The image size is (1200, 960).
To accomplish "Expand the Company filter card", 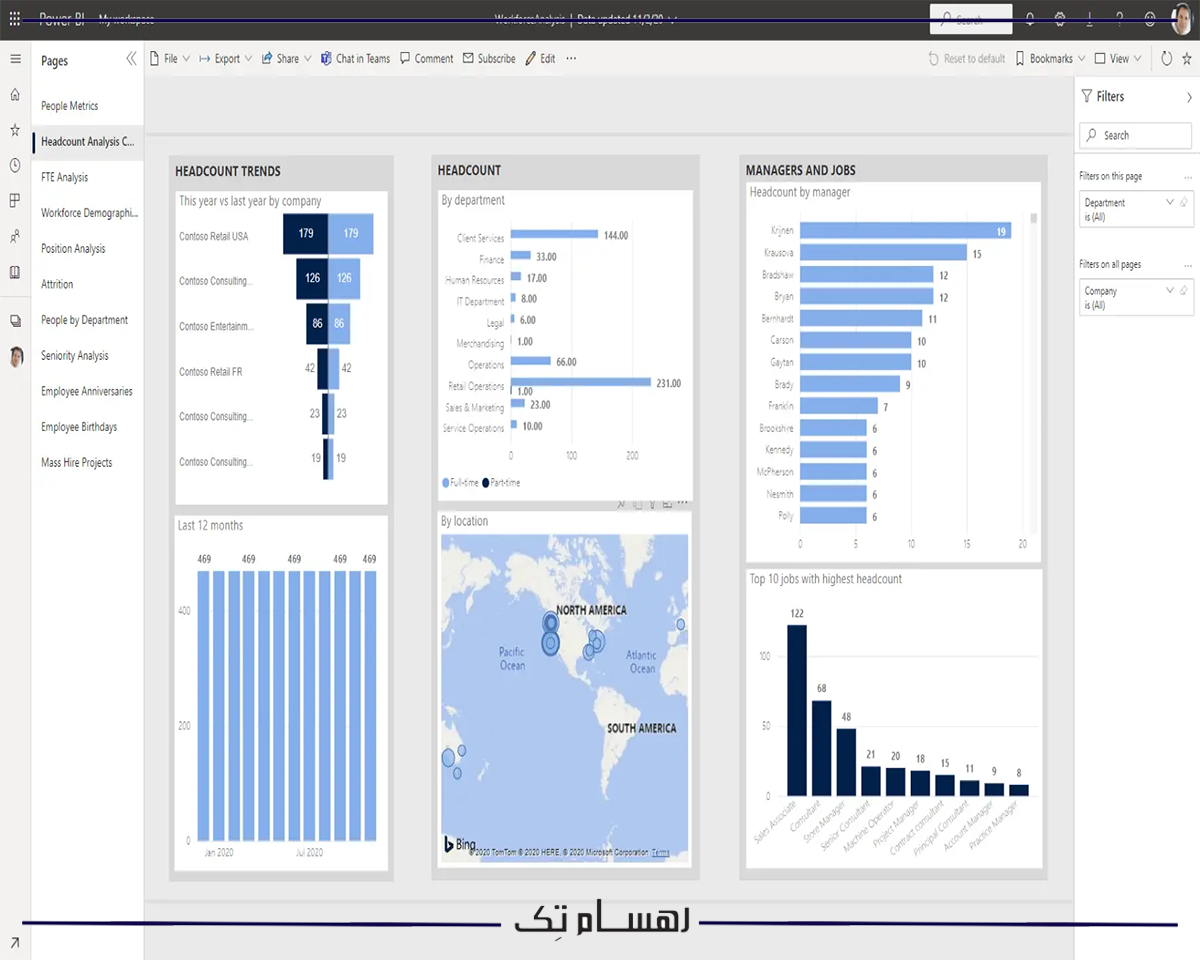I will 1170,291.
